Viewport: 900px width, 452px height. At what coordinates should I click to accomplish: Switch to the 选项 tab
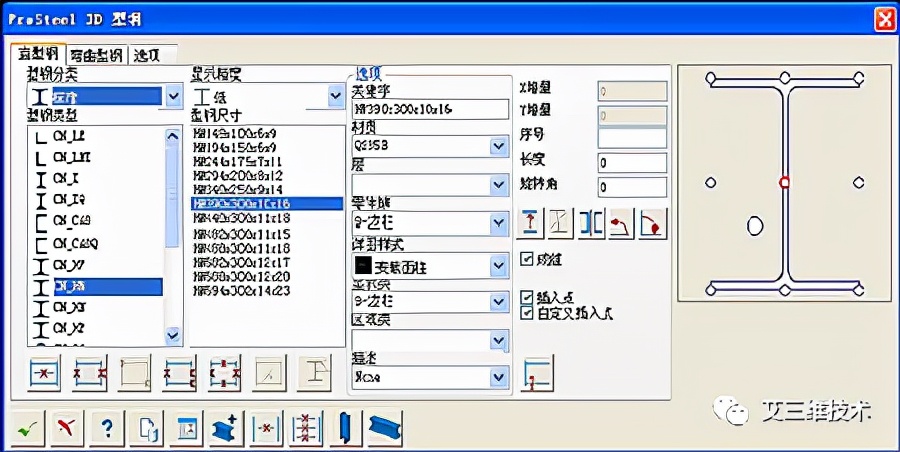click(146, 56)
